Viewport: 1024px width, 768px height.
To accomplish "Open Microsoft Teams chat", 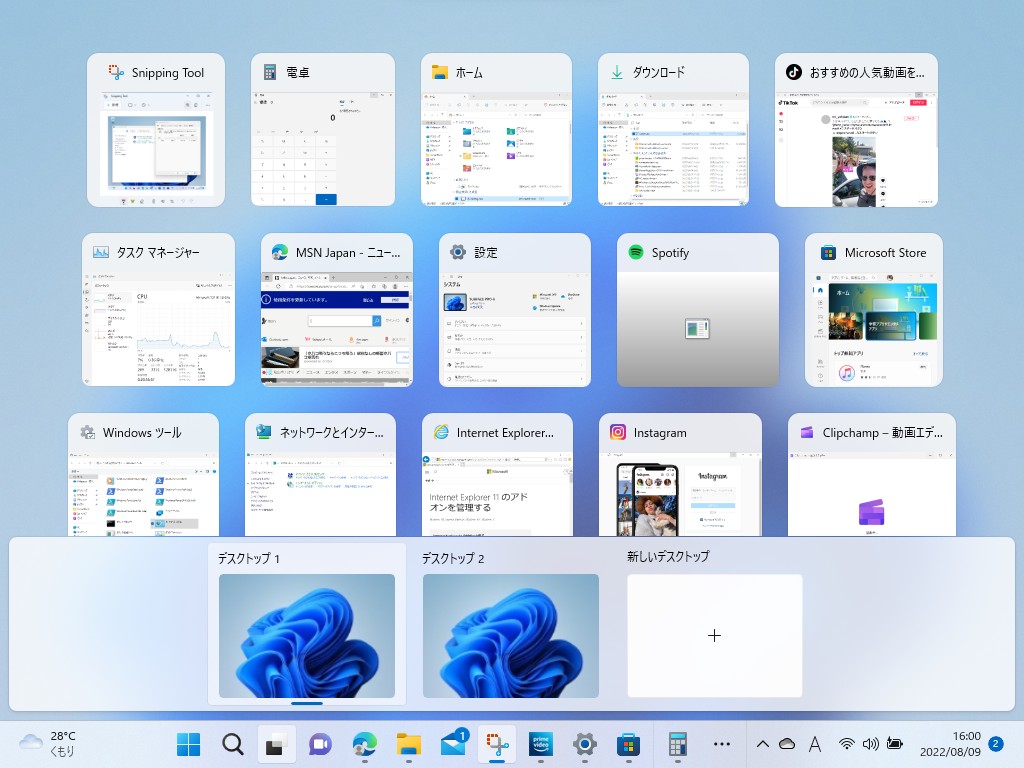I will (320, 745).
